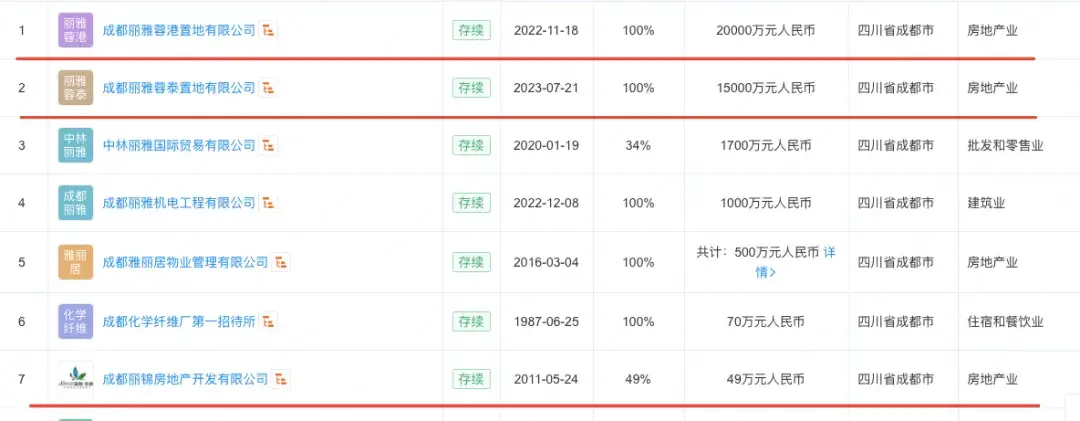Click the 化学纤维 purple logo badge

click(76, 322)
